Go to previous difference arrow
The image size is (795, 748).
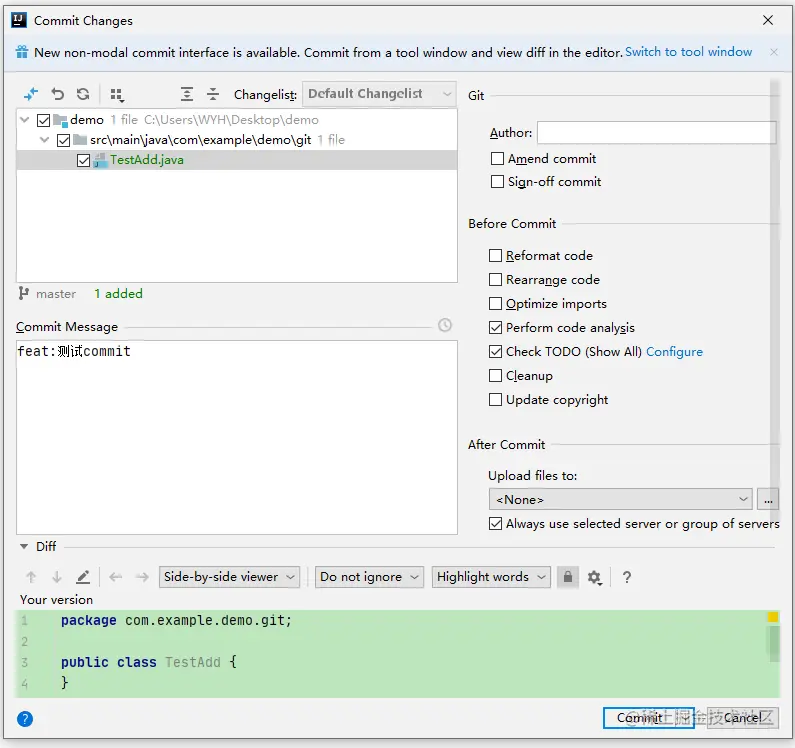(31, 577)
